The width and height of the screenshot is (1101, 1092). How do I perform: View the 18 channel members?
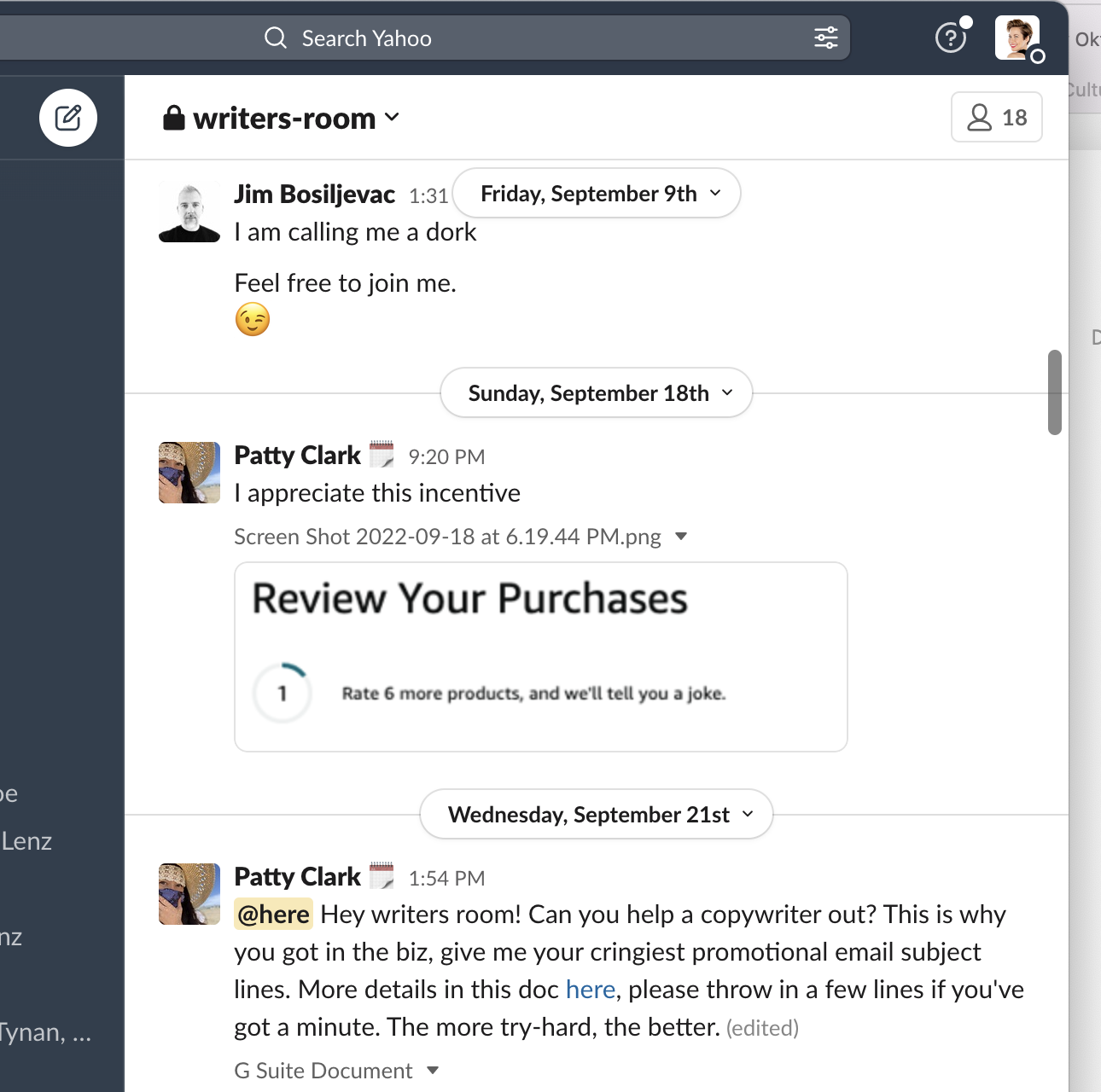click(997, 117)
